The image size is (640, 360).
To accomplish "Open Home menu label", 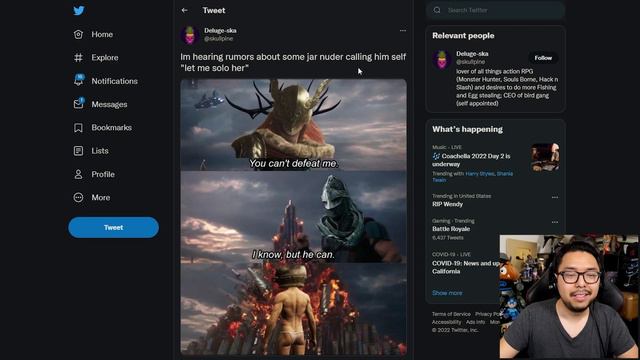I will (102, 34).
